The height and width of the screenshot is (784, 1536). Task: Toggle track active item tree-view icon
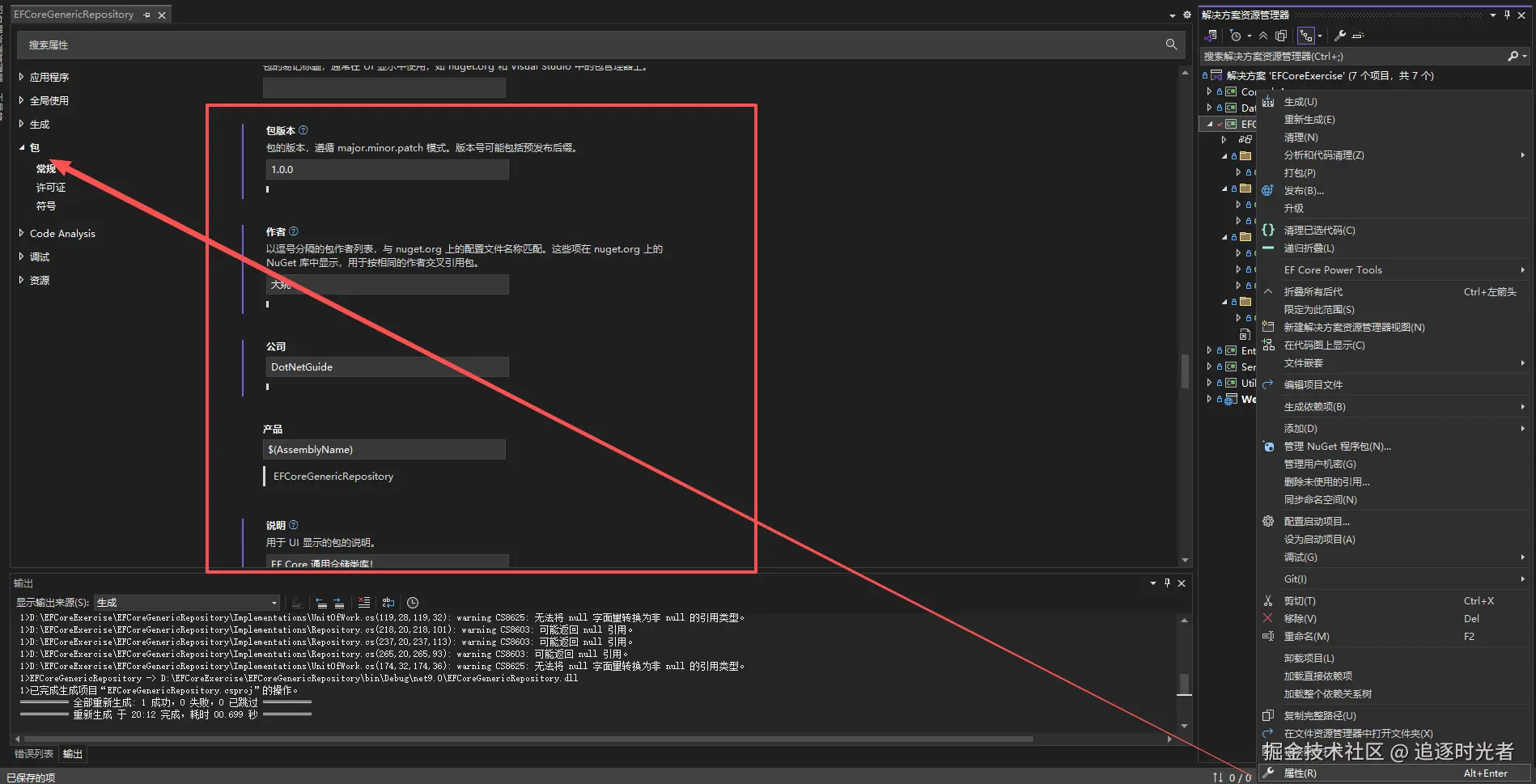point(1305,36)
